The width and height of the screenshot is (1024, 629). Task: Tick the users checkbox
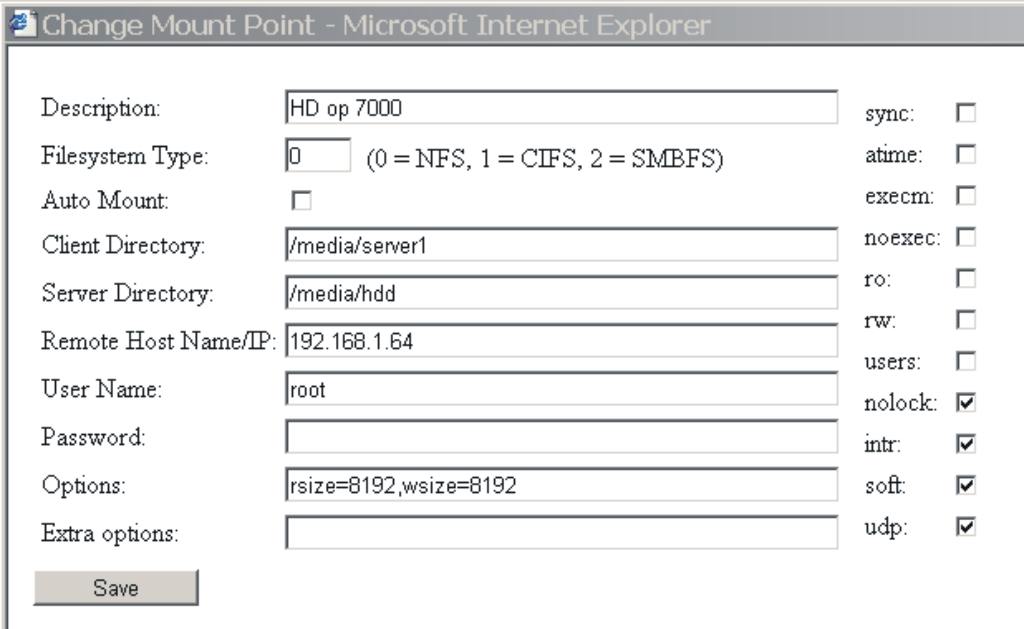966,361
